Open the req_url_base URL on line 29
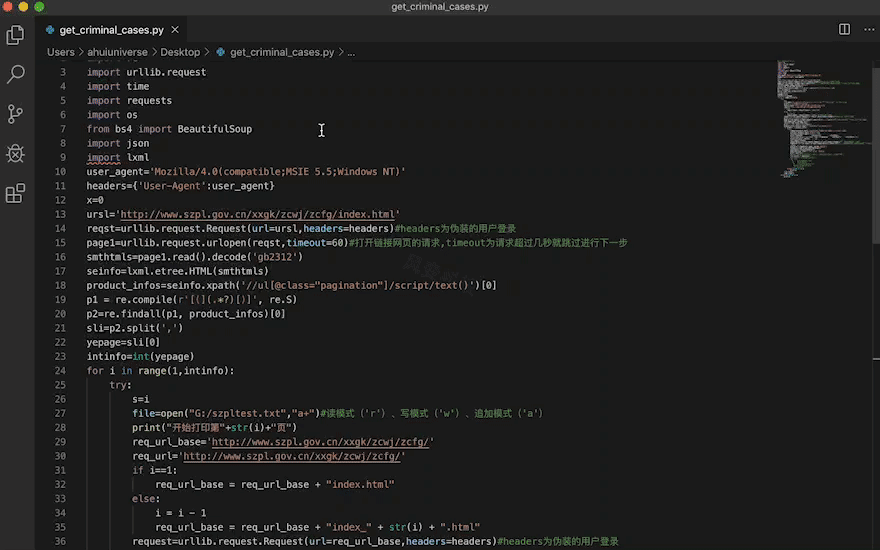Screen dimensions: 880x550 coord(320,442)
